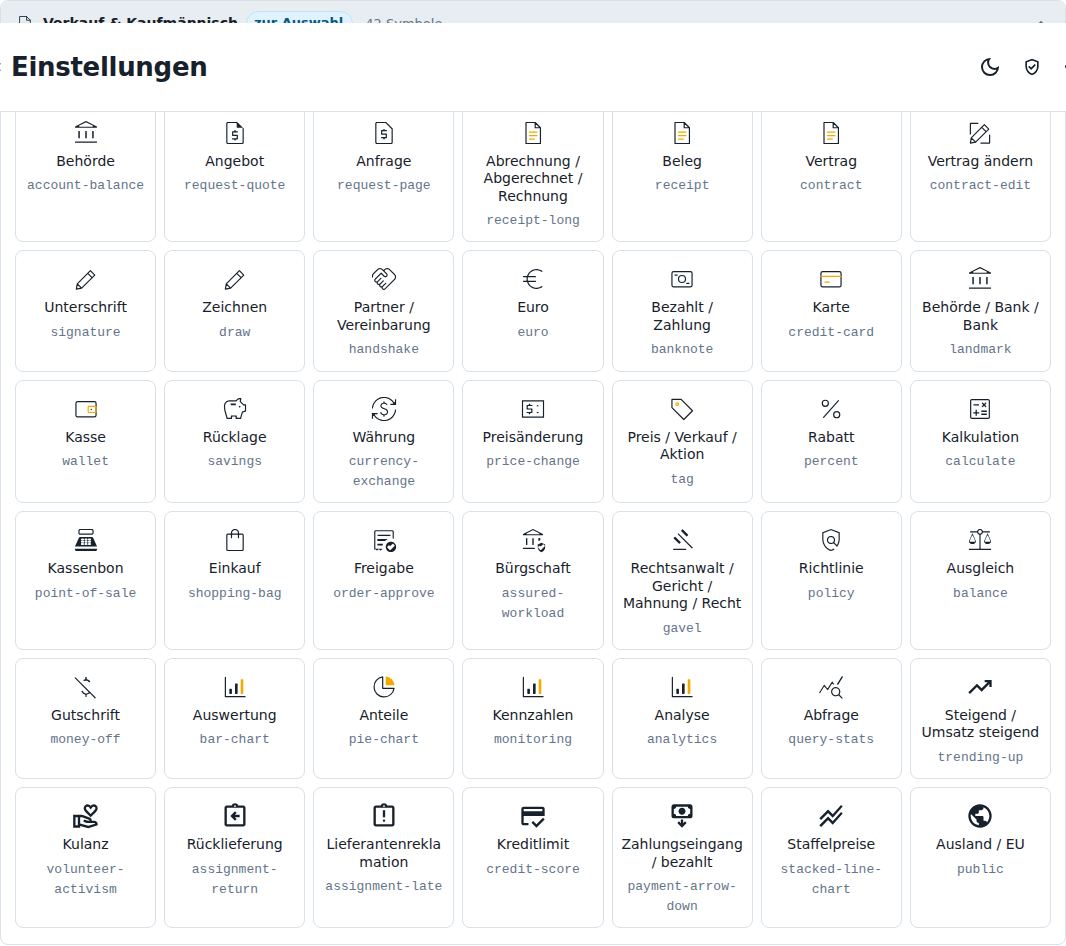Screen dimensions: 1066x946
Task: Pick the Lieferantenreklamation assignment-late card
Action: coord(383,858)
